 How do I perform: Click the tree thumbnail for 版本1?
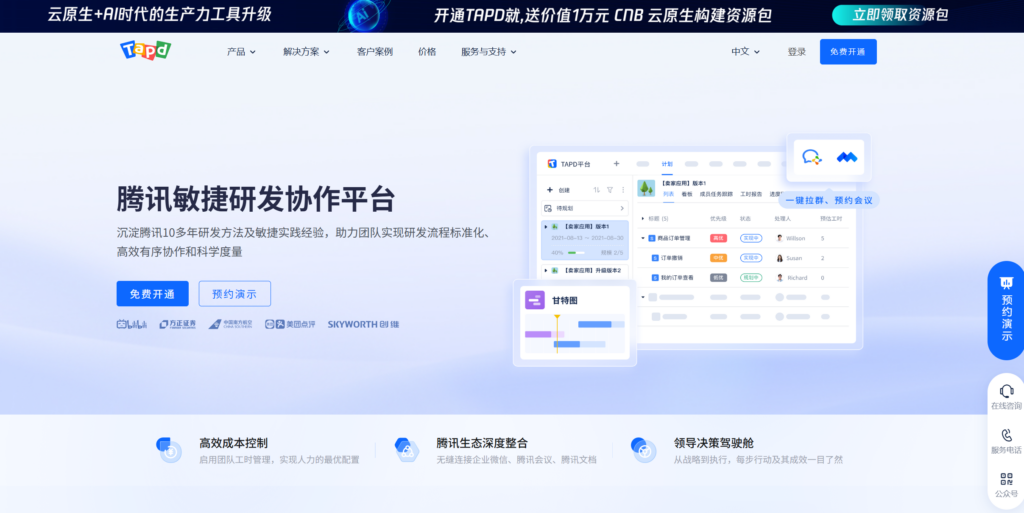(x=647, y=189)
